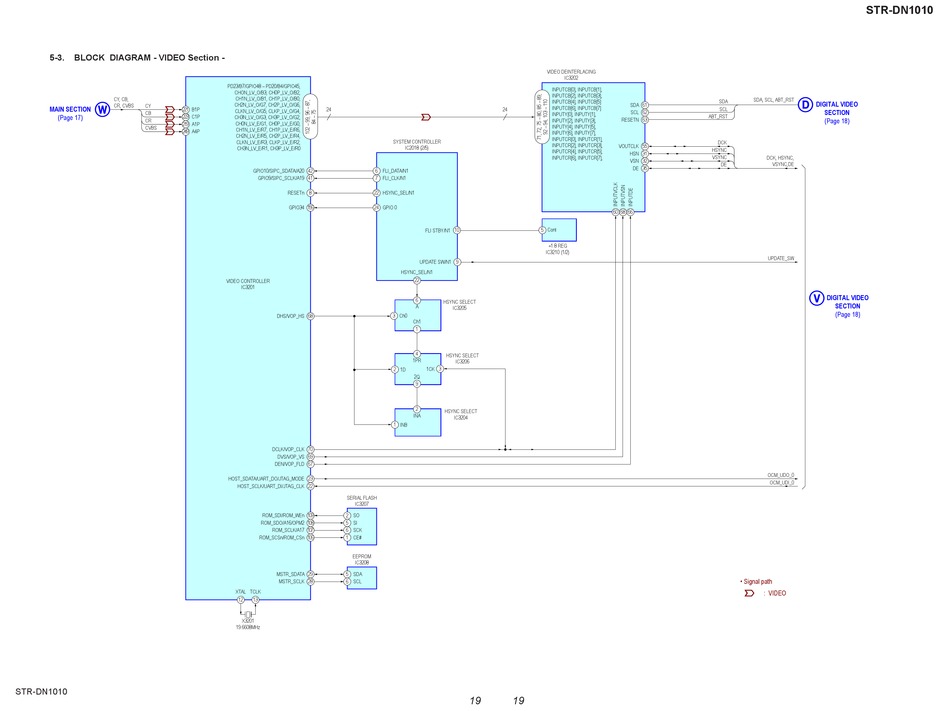Click the "CE#" pin label on serial flash
The image size is (950, 711).
(x=357, y=538)
